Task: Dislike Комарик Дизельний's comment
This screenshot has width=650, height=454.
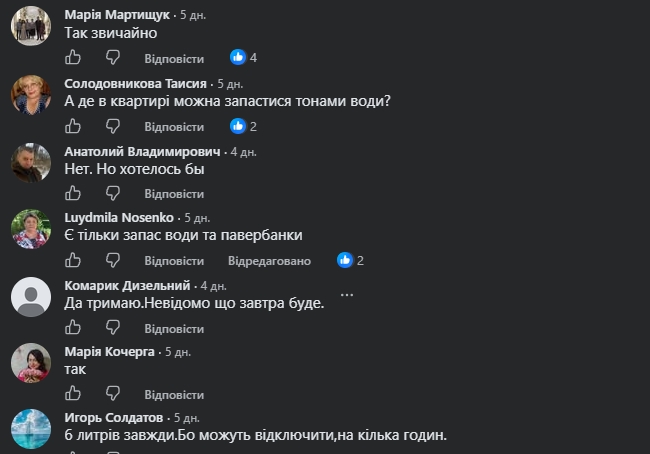Action: 113,328
